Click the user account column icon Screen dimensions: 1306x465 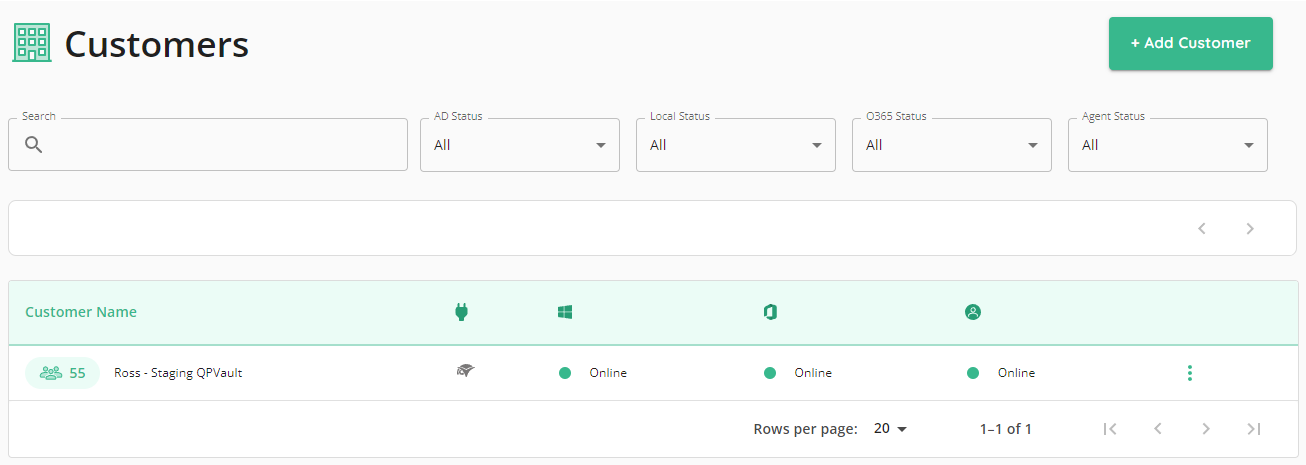(973, 312)
